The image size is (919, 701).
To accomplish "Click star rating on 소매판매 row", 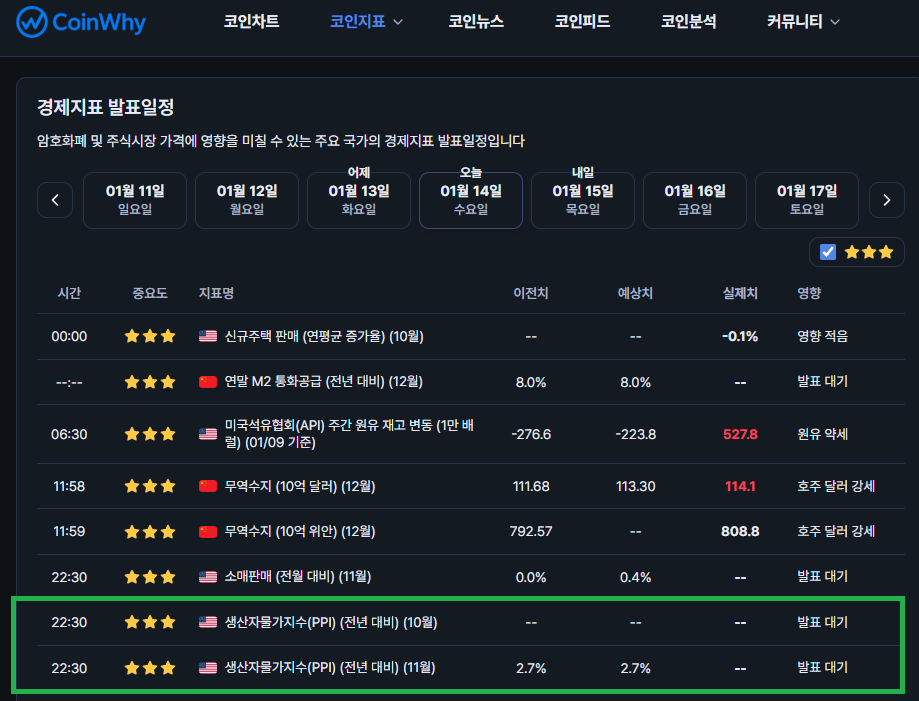I will [x=149, y=577].
